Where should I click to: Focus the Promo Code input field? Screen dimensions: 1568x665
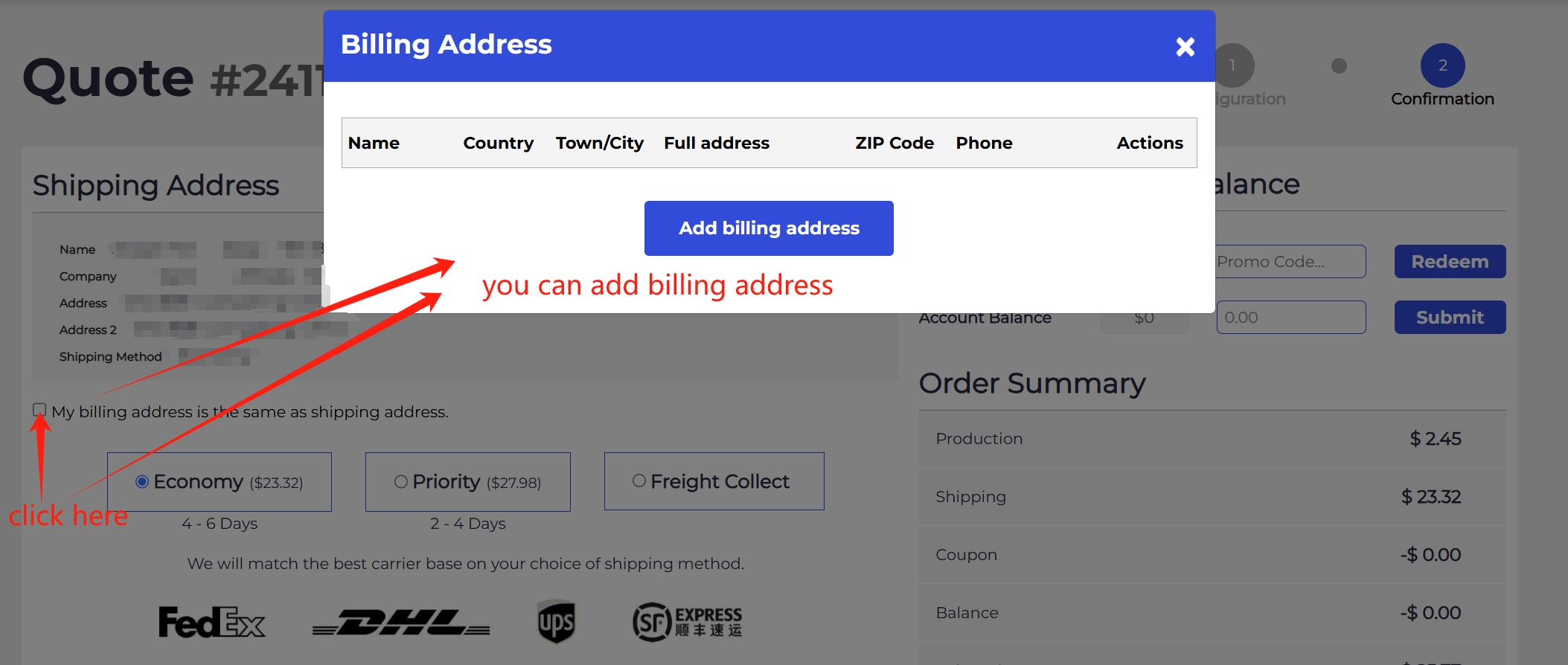(x=1290, y=262)
